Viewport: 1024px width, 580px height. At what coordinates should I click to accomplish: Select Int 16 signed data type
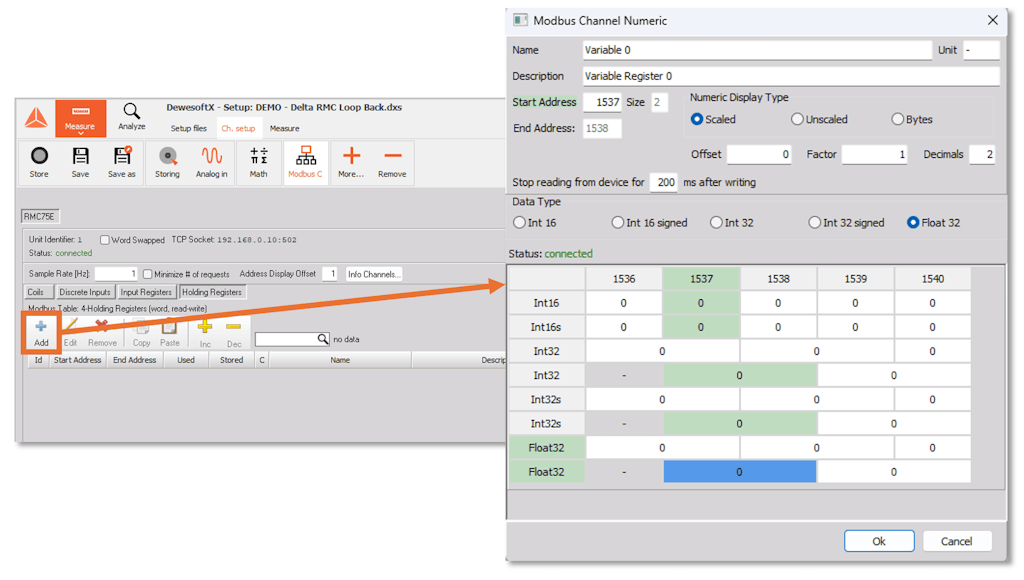618,223
